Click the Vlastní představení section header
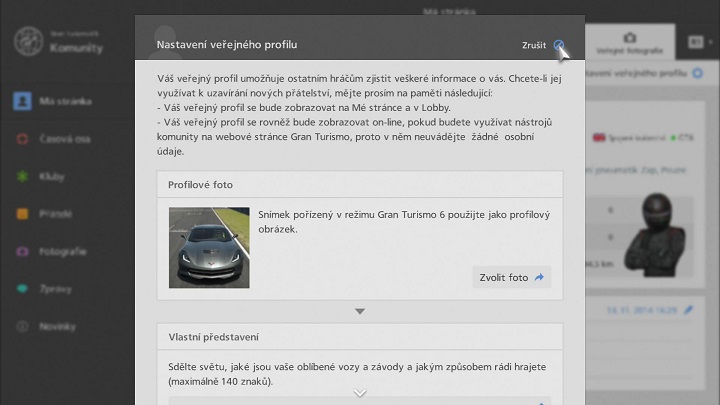This screenshot has height=405, width=720. pyautogui.click(x=360, y=337)
